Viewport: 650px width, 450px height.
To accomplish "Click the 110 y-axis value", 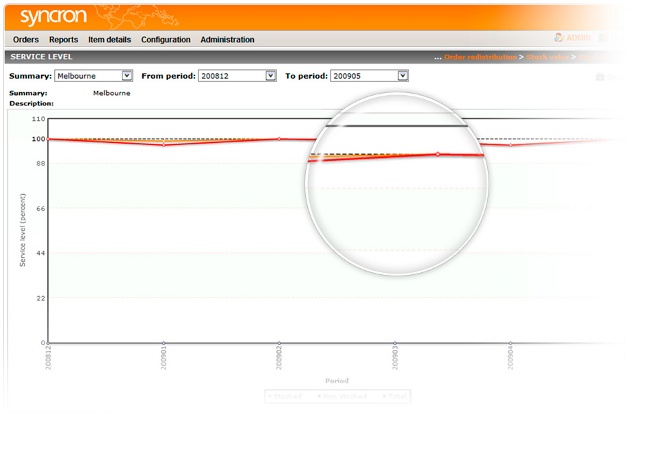I will pos(39,119).
